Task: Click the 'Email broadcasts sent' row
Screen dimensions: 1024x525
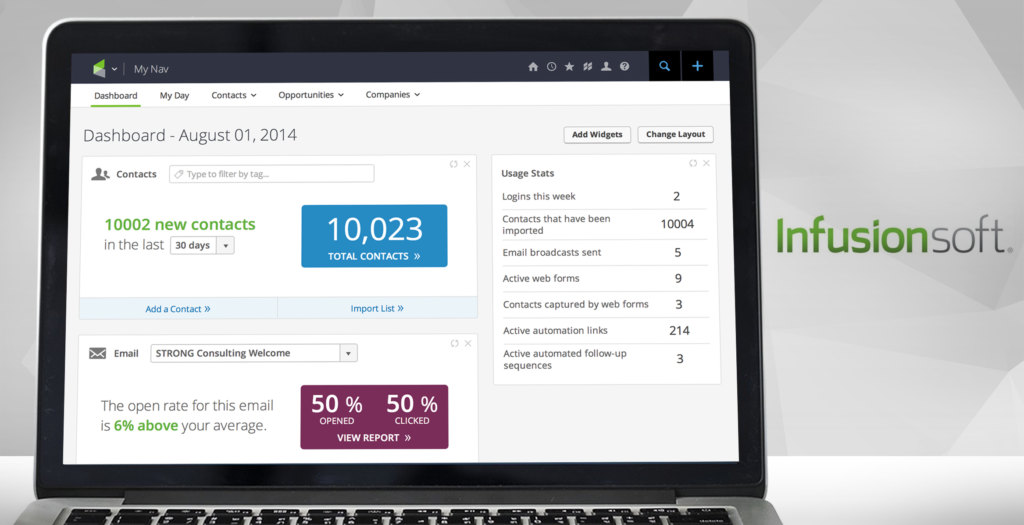Action: point(604,253)
